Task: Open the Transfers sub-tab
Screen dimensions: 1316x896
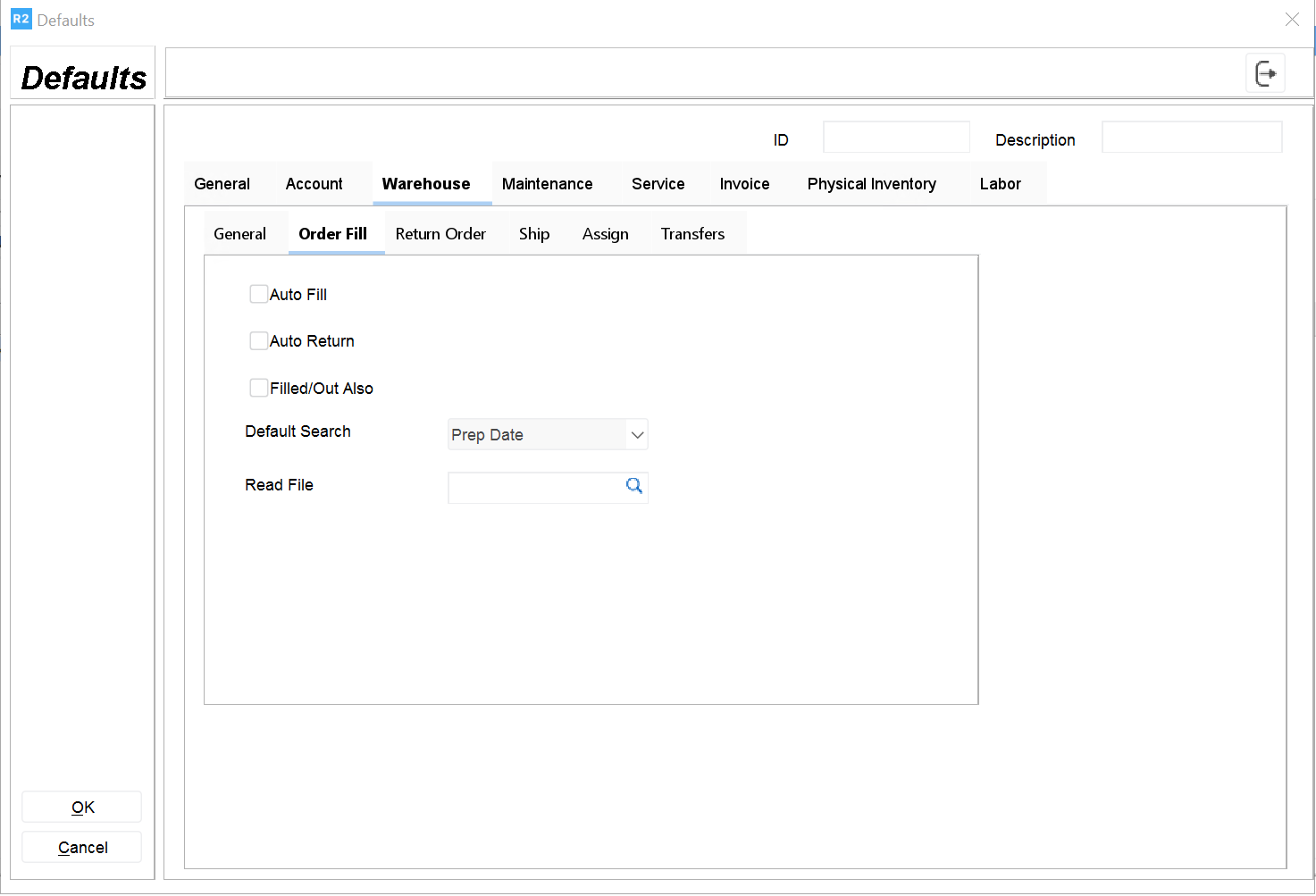Action: (692, 234)
